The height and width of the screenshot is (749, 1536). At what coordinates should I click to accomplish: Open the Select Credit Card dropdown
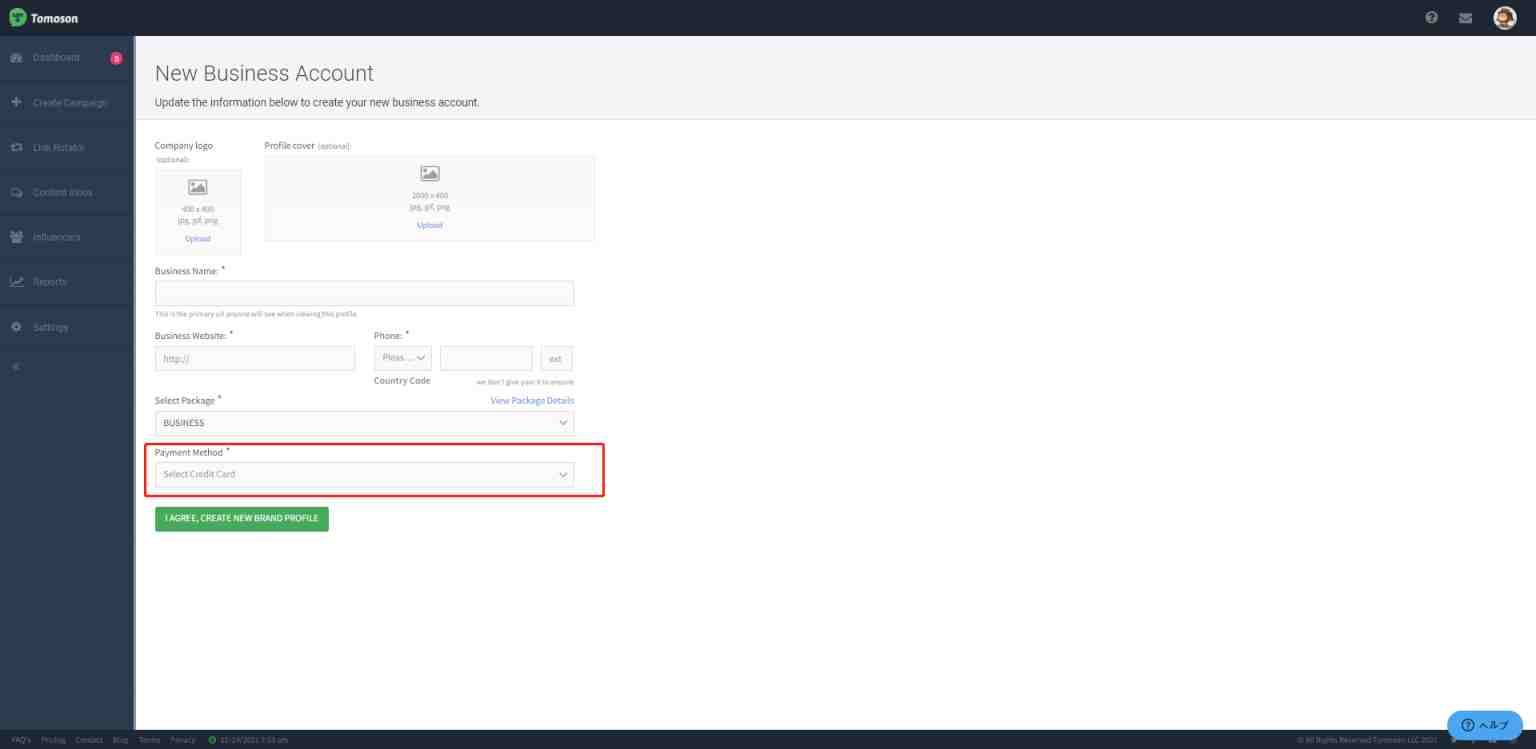(364, 474)
